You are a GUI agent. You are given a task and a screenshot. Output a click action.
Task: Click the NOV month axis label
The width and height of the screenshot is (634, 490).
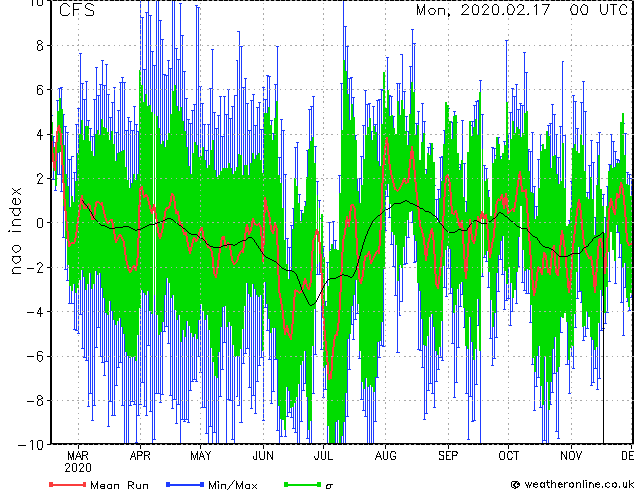(571, 456)
